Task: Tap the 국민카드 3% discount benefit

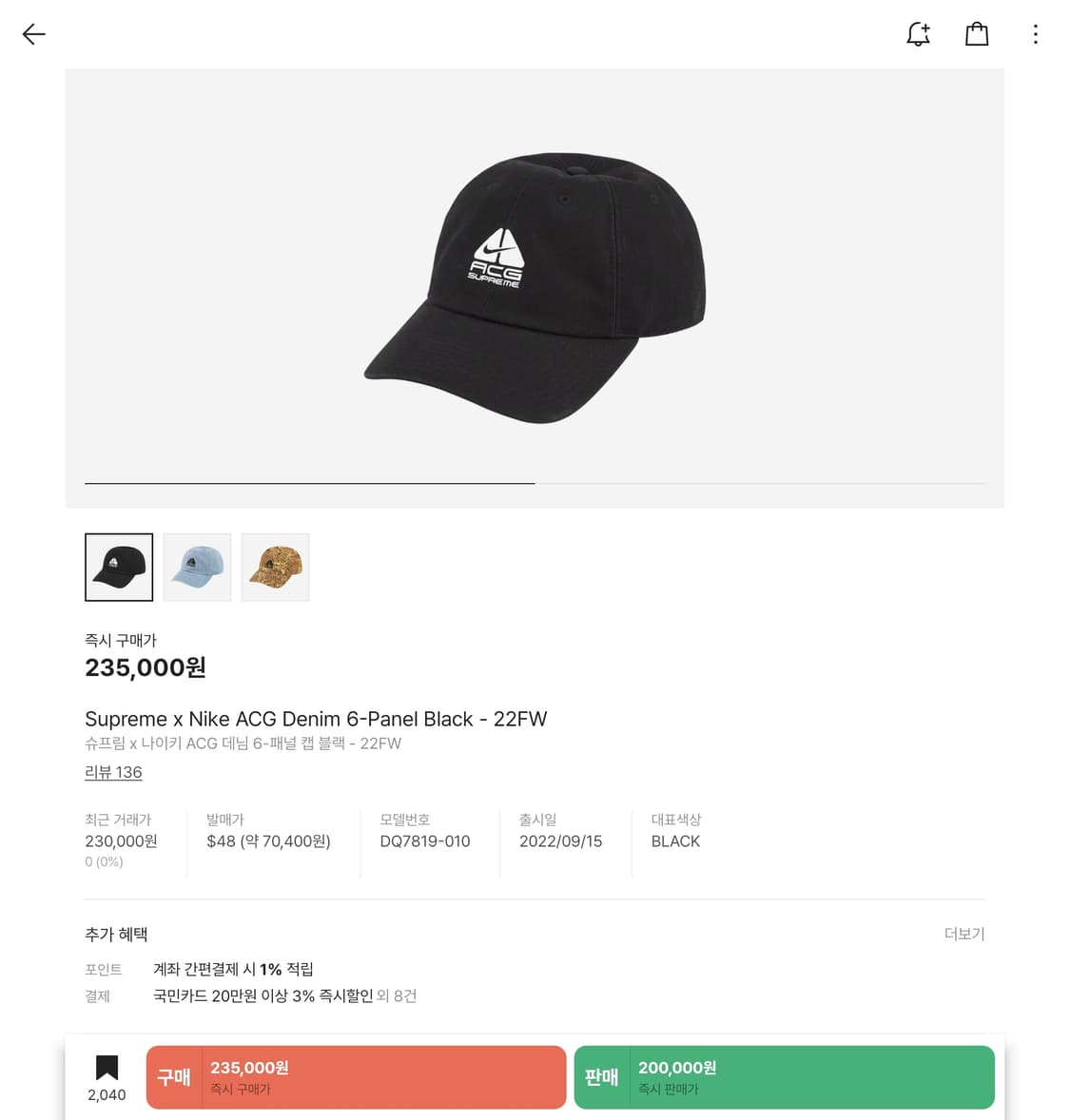Action: click(x=263, y=995)
